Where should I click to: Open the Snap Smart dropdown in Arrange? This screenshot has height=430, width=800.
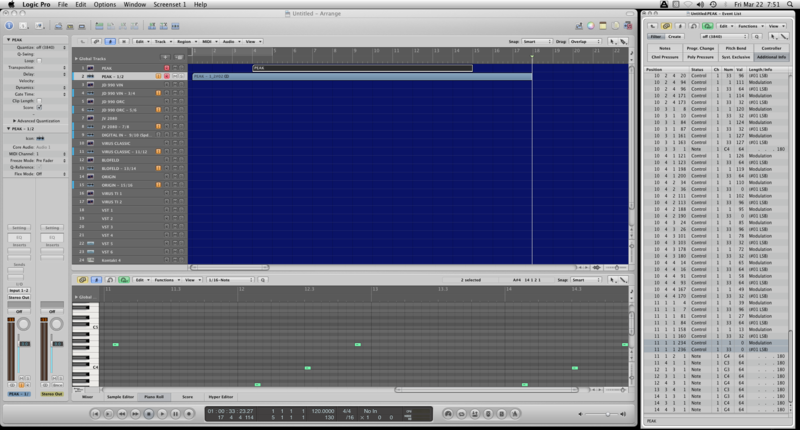[x=537, y=41]
